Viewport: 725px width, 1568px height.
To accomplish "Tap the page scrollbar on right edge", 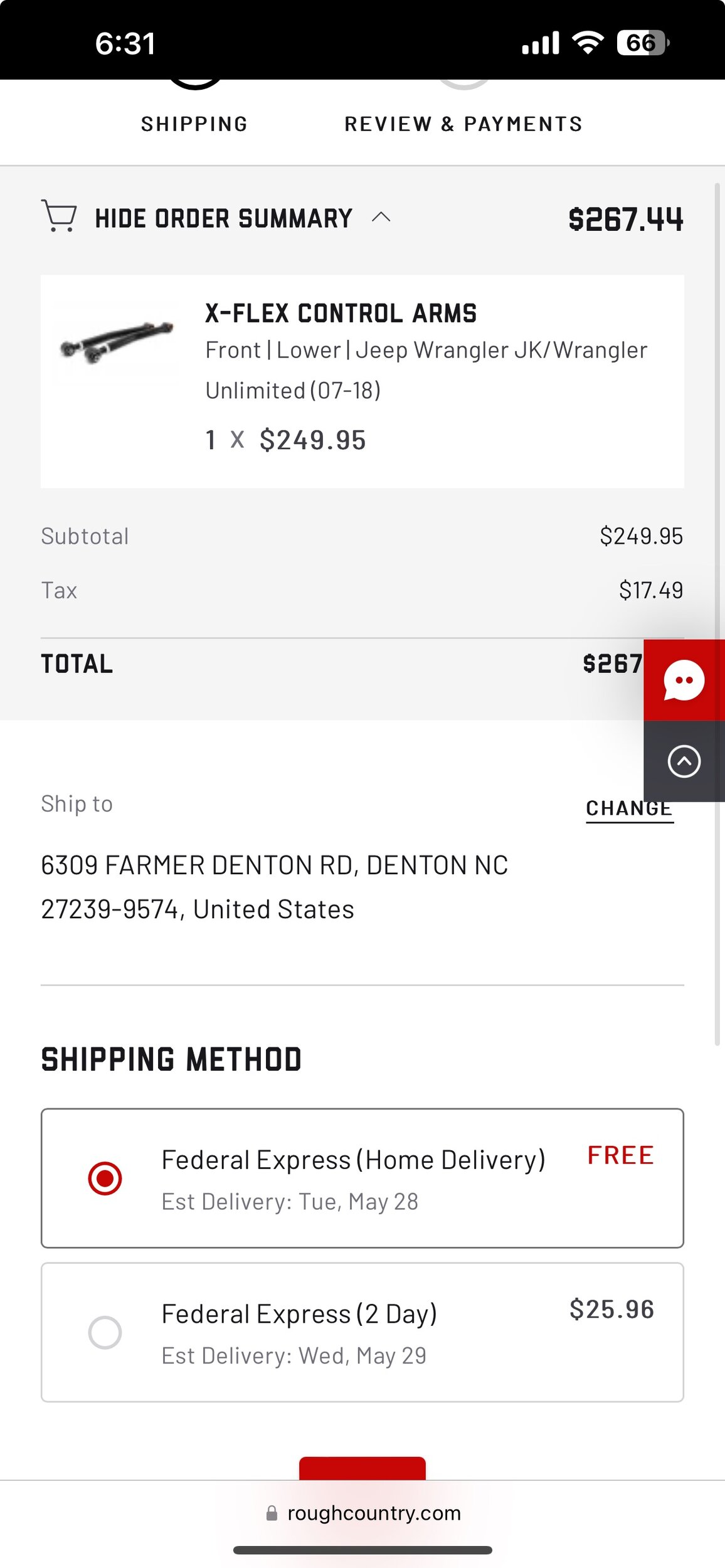I will (717, 615).
